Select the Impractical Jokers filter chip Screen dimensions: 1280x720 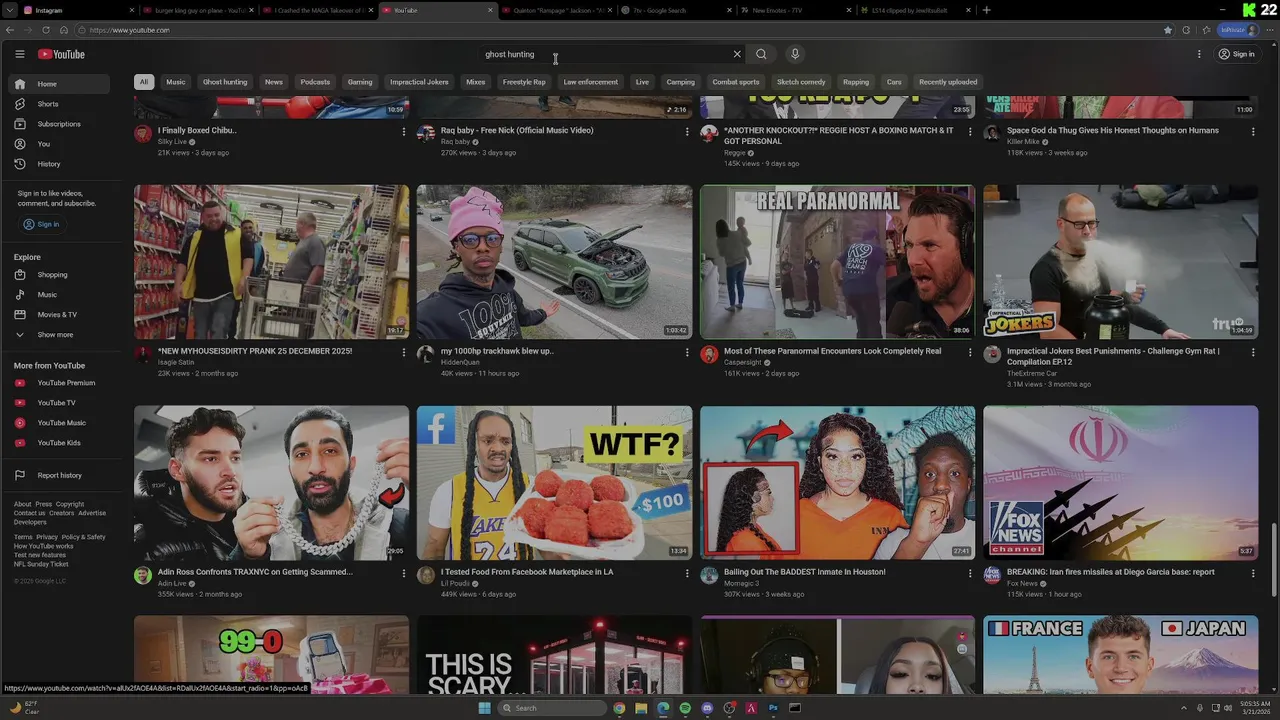pos(419,82)
